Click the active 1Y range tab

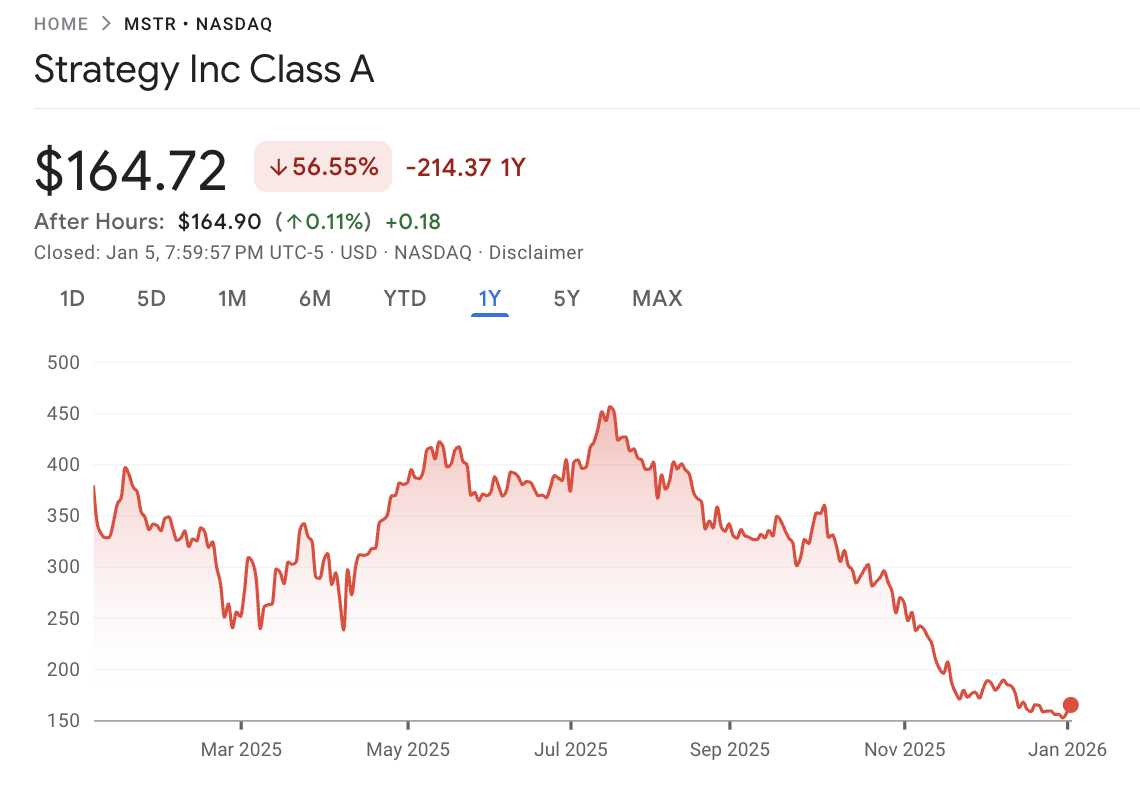[x=489, y=298]
